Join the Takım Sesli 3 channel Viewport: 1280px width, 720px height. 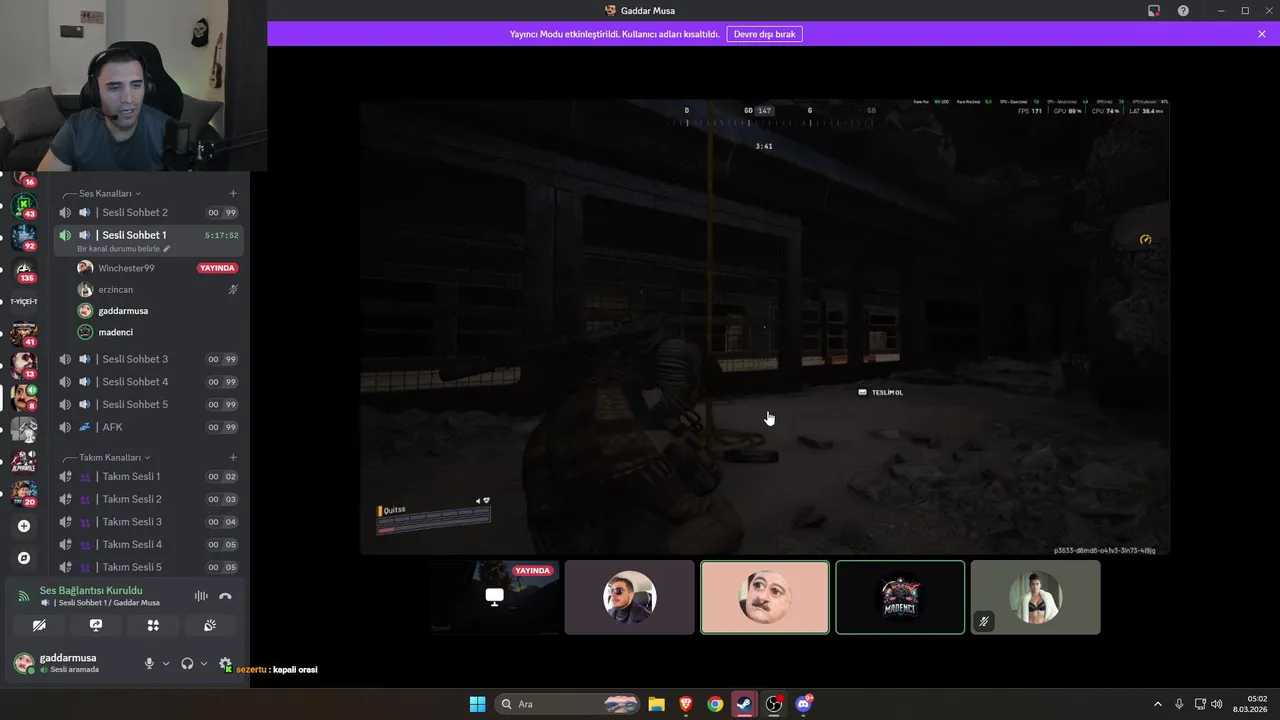click(148, 522)
